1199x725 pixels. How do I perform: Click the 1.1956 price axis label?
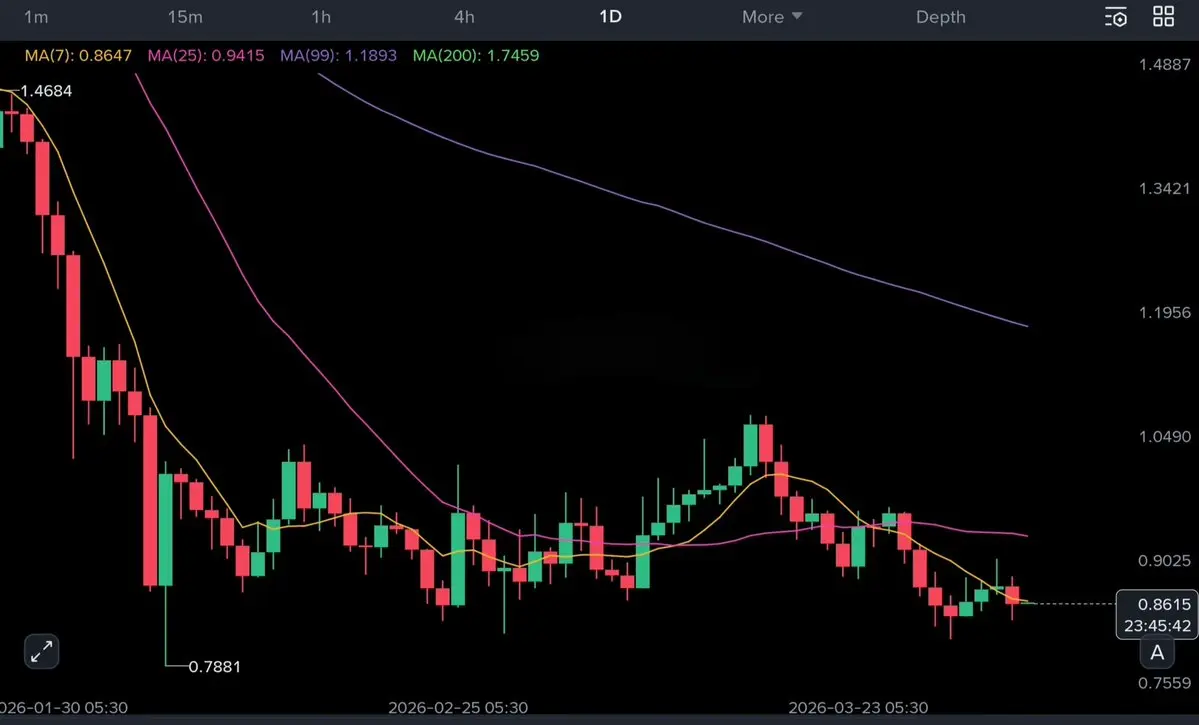pyautogui.click(x=1165, y=312)
